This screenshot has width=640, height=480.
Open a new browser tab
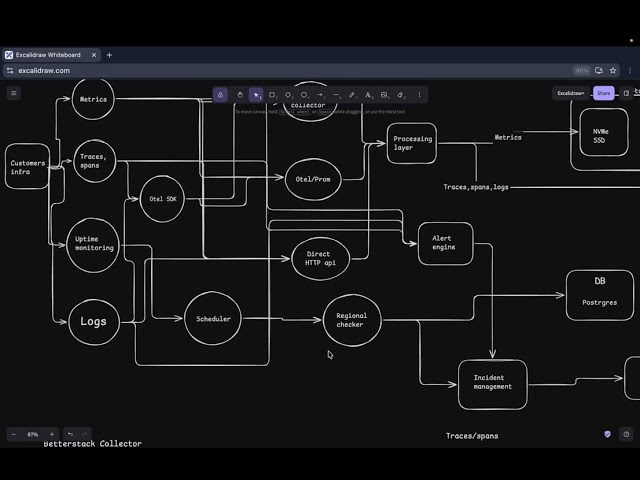tap(109, 55)
